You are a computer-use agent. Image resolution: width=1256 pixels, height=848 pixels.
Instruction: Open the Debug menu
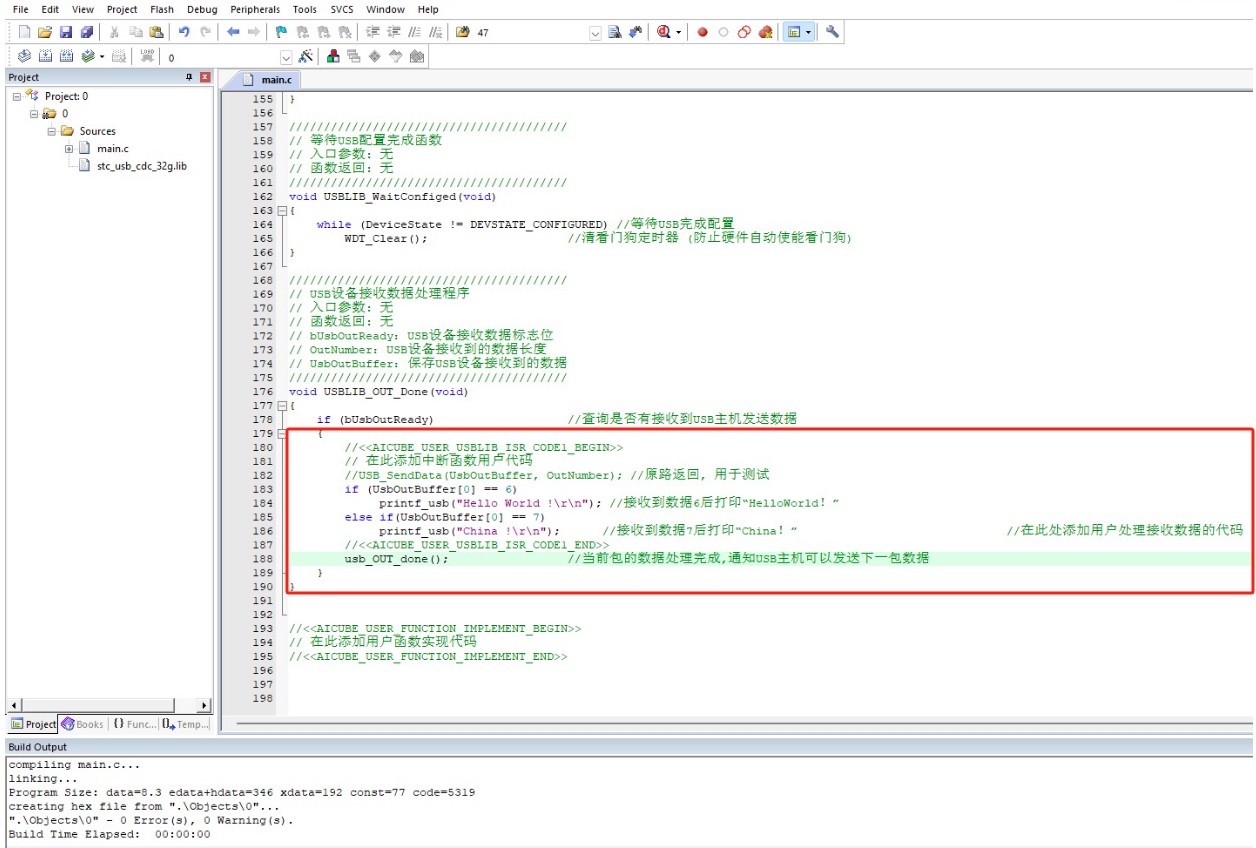[202, 9]
